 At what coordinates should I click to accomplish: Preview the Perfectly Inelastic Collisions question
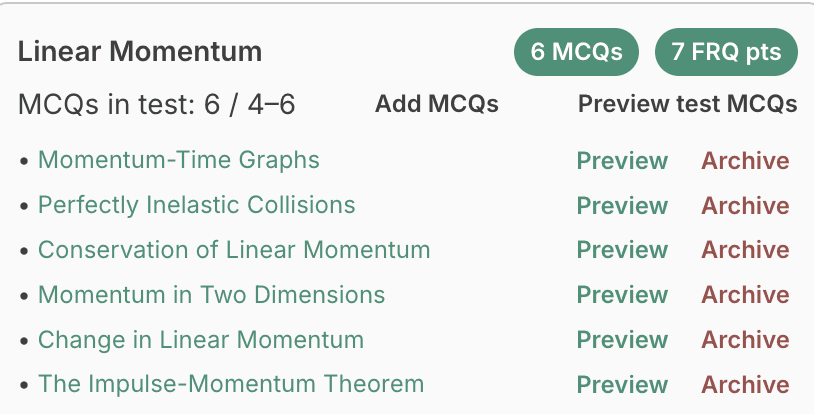point(622,206)
